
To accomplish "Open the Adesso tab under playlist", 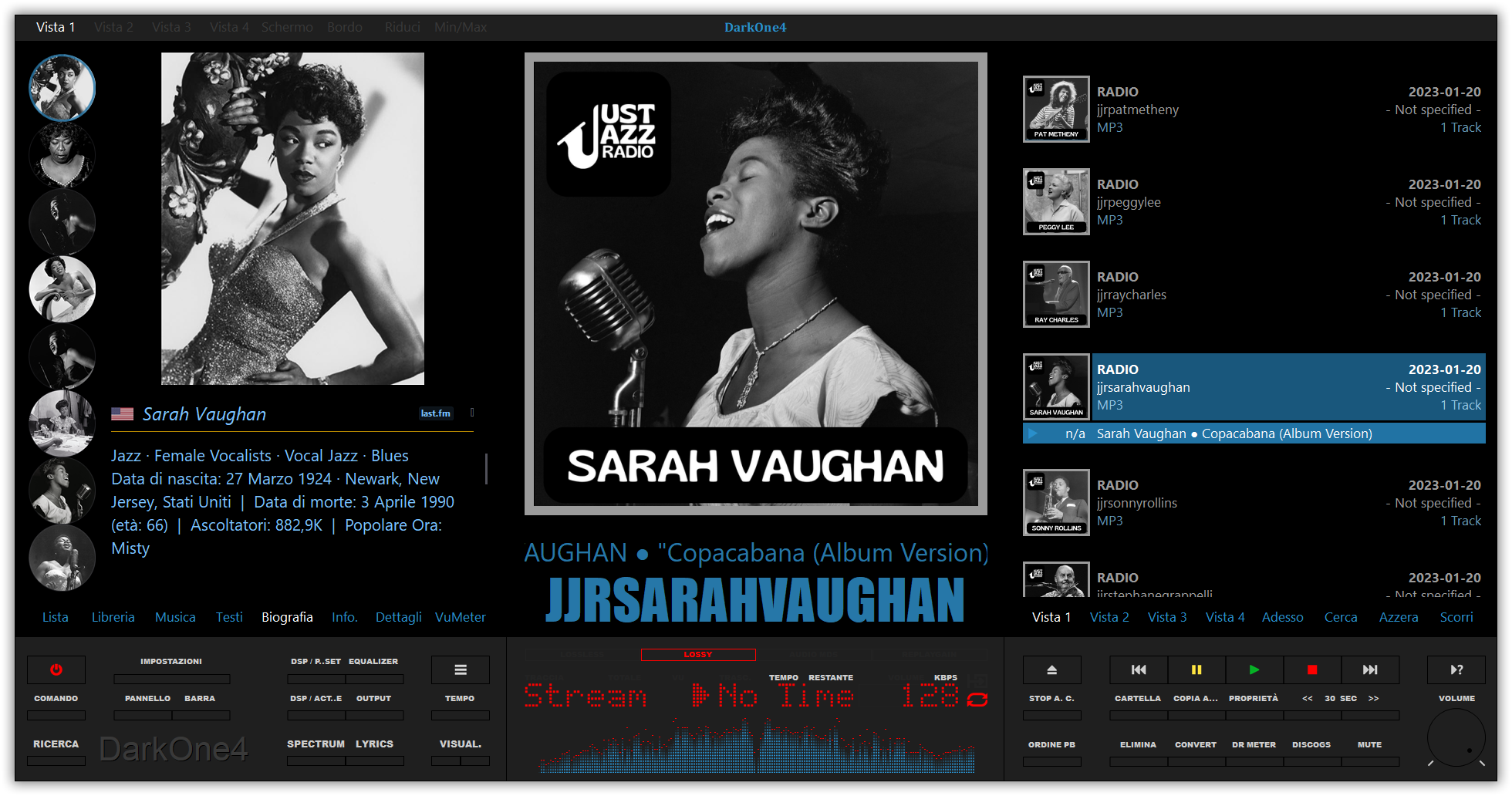I will click(x=1283, y=617).
